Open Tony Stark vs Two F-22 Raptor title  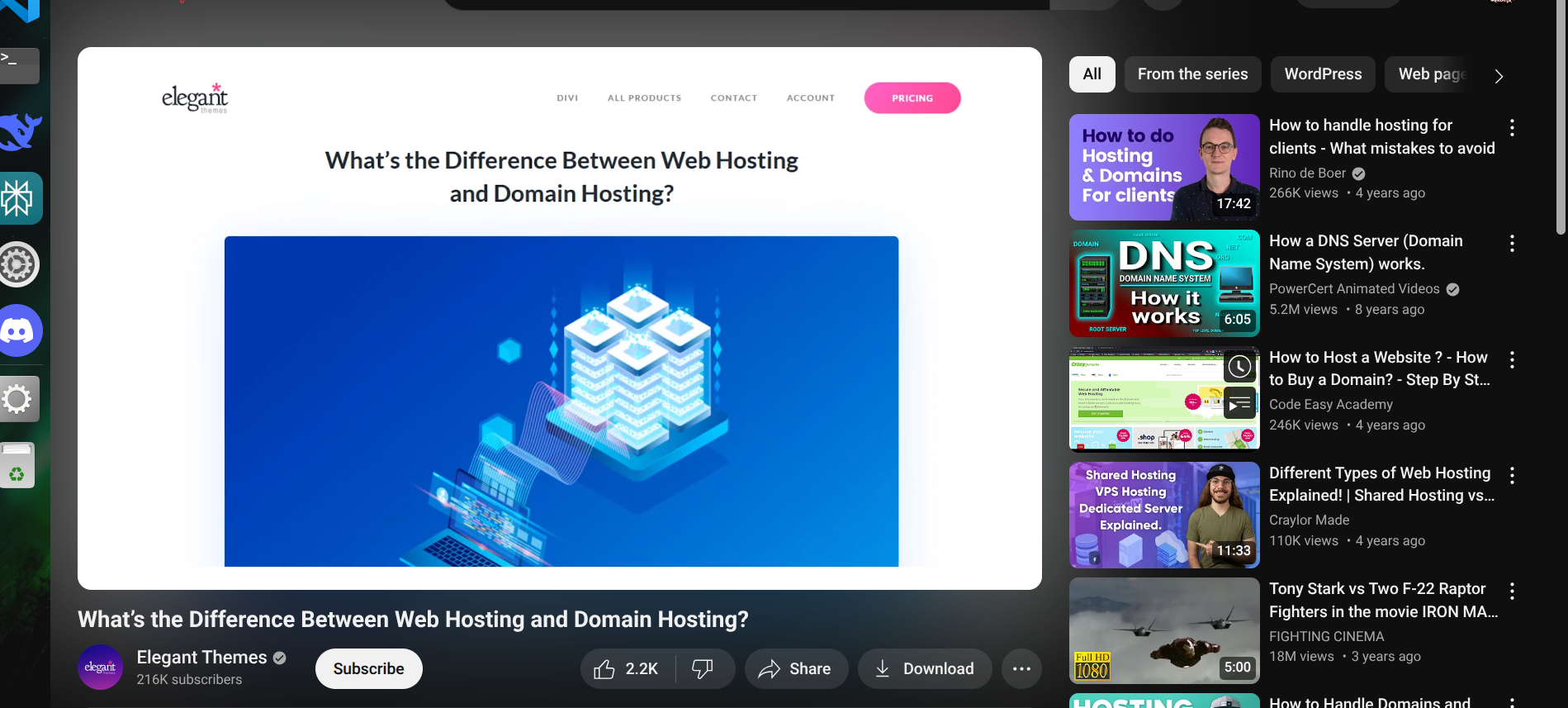[1384, 601]
